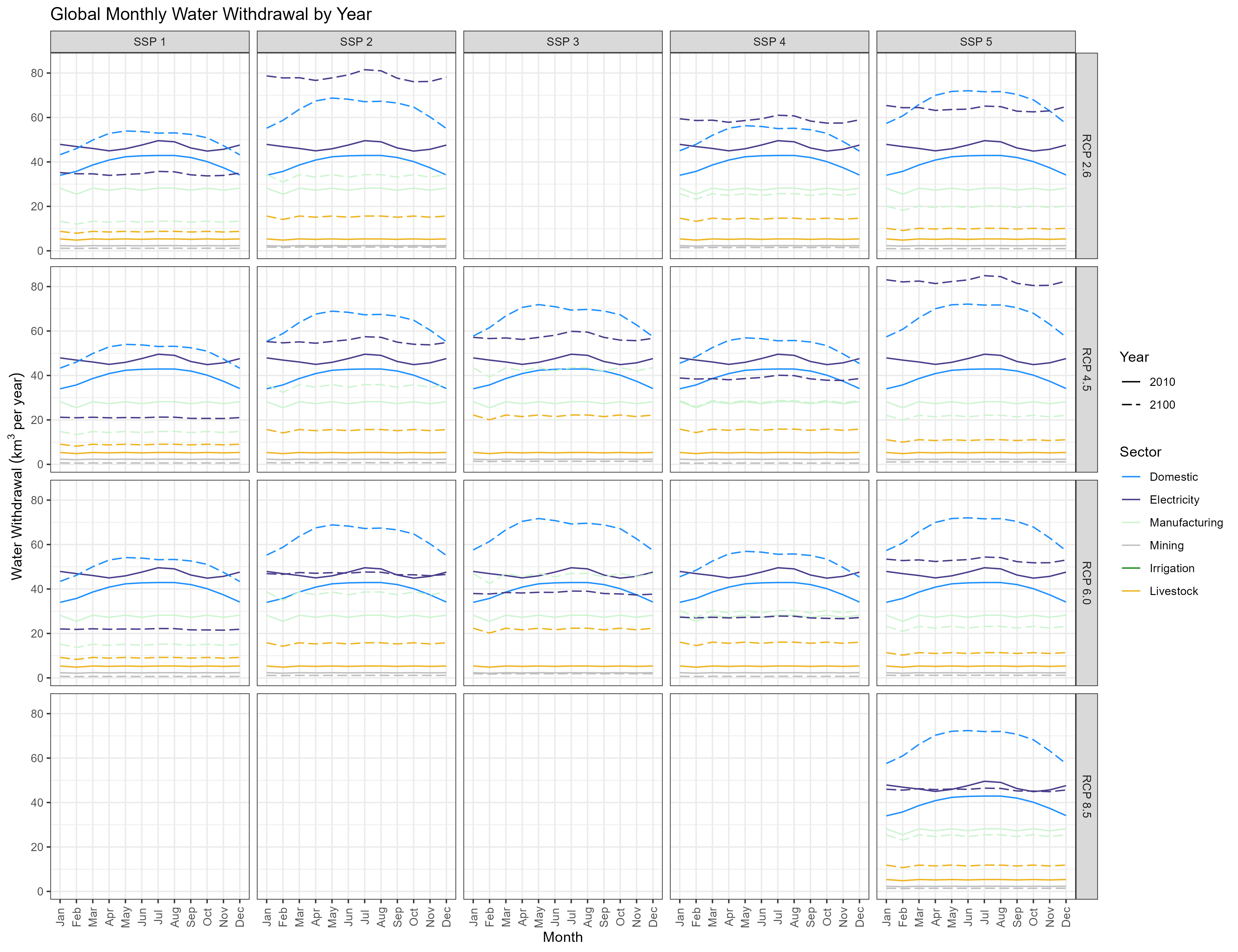This screenshot has width=1238, height=952.
Task: Click the Domestic blue legend line swatch
Action: [1130, 477]
